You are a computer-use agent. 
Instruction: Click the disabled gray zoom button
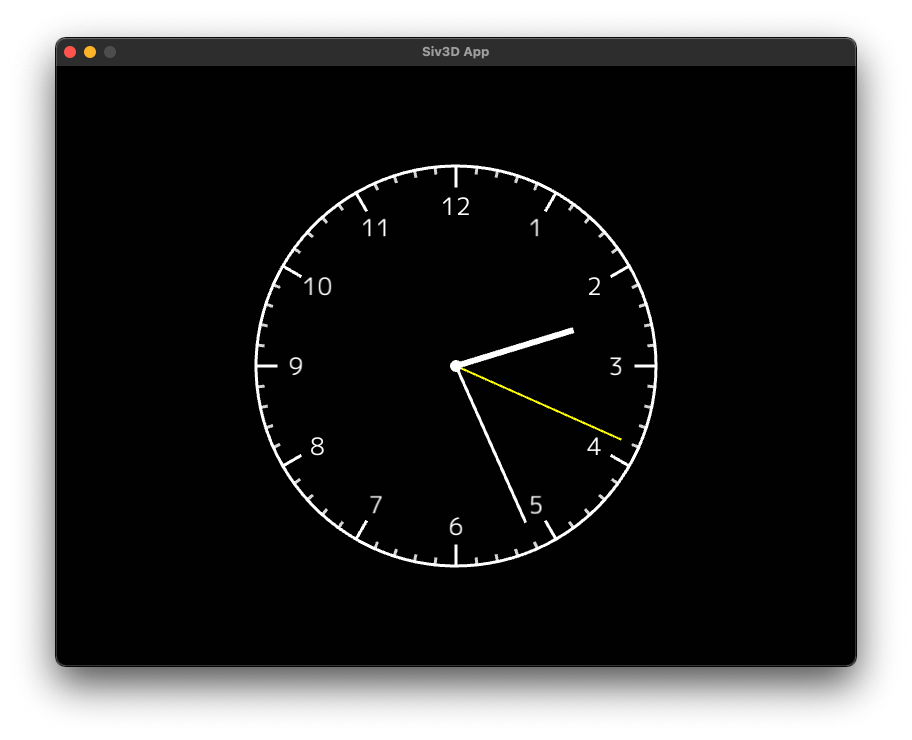pos(110,52)
